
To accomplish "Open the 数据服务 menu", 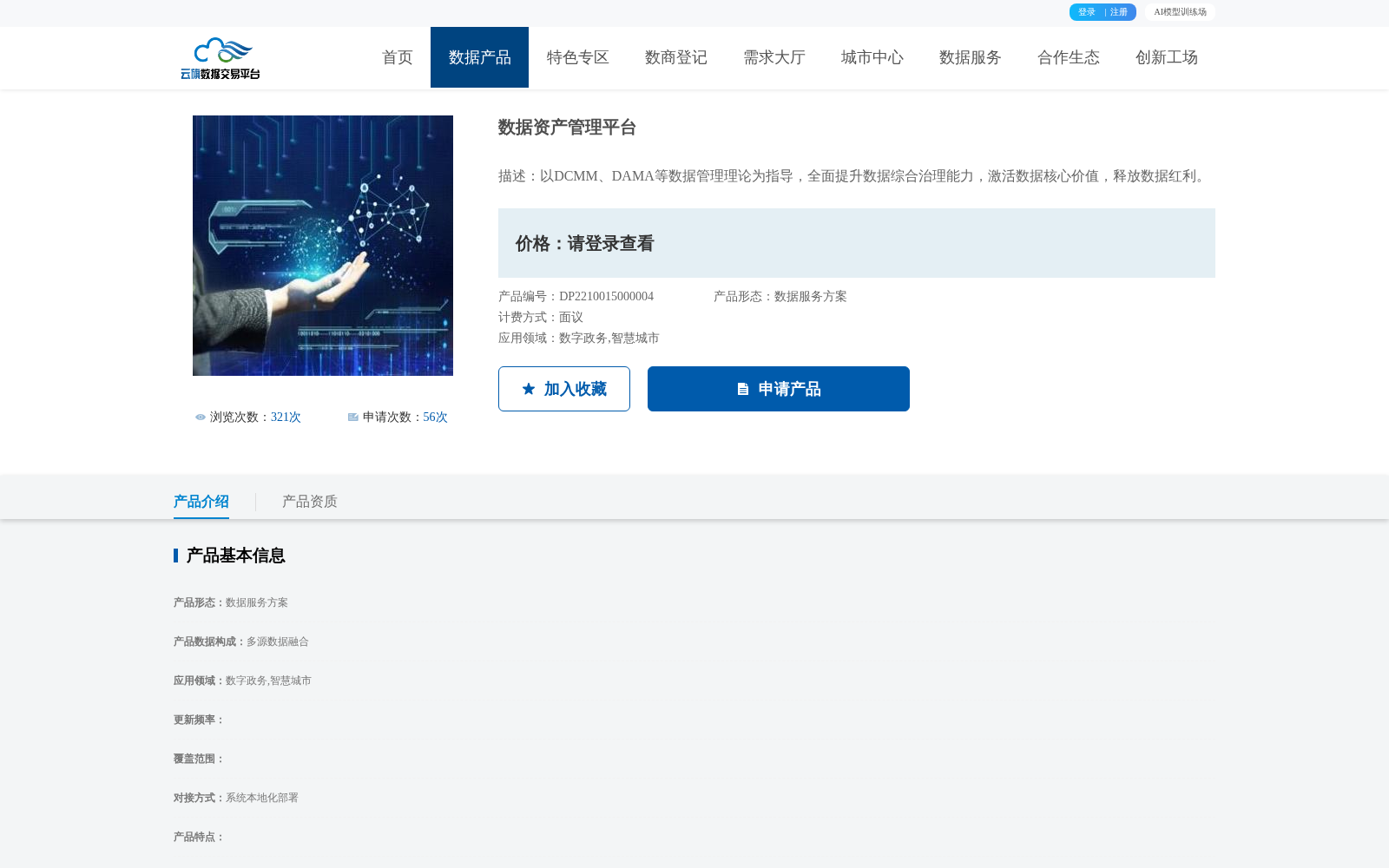I will [970, 57].
